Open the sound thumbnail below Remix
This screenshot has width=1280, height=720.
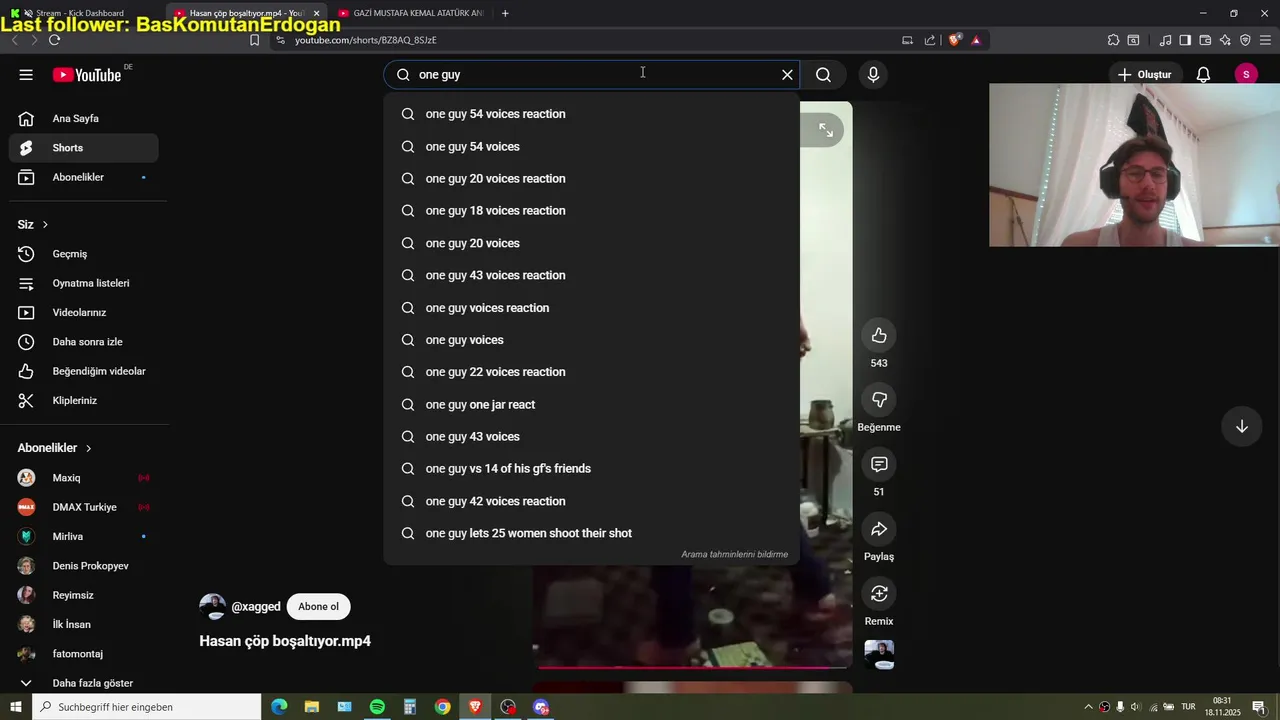(x=879, y=655)
